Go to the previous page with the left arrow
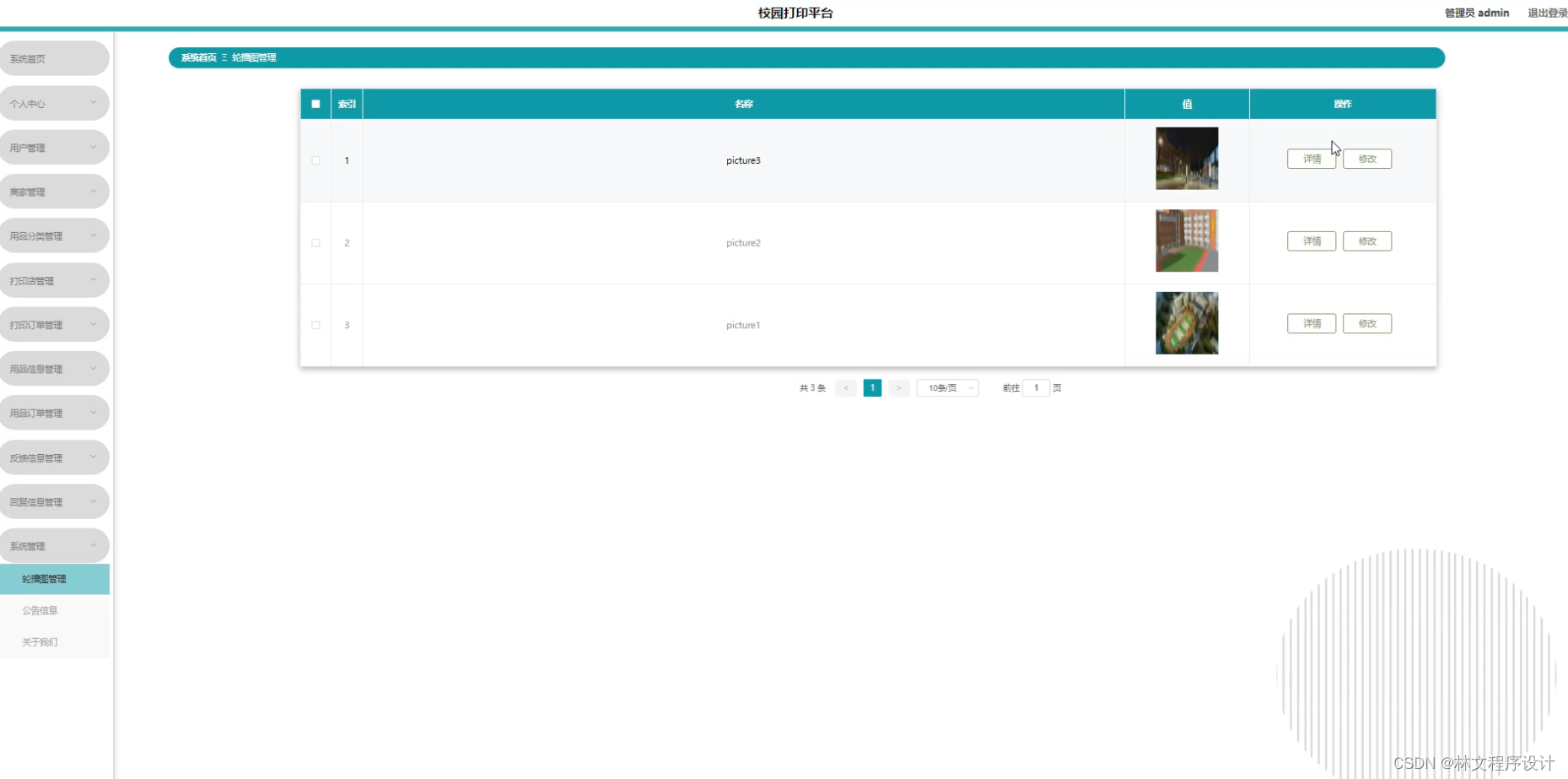Screen dimensions: 1568x779 coord(846,388)
